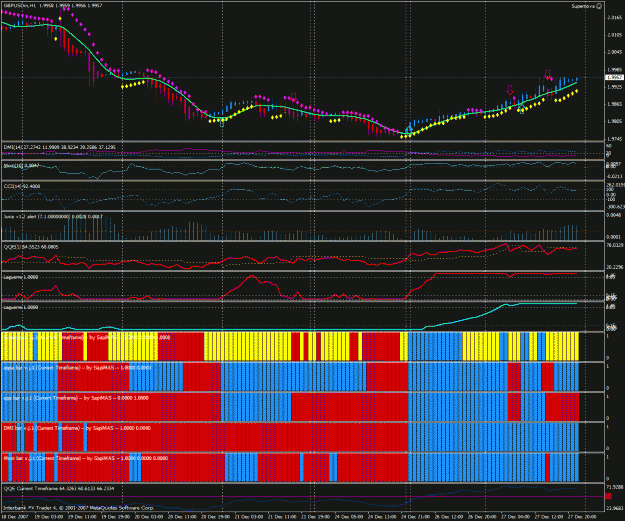Click price axis label 2.0105

tap(614, 35)
